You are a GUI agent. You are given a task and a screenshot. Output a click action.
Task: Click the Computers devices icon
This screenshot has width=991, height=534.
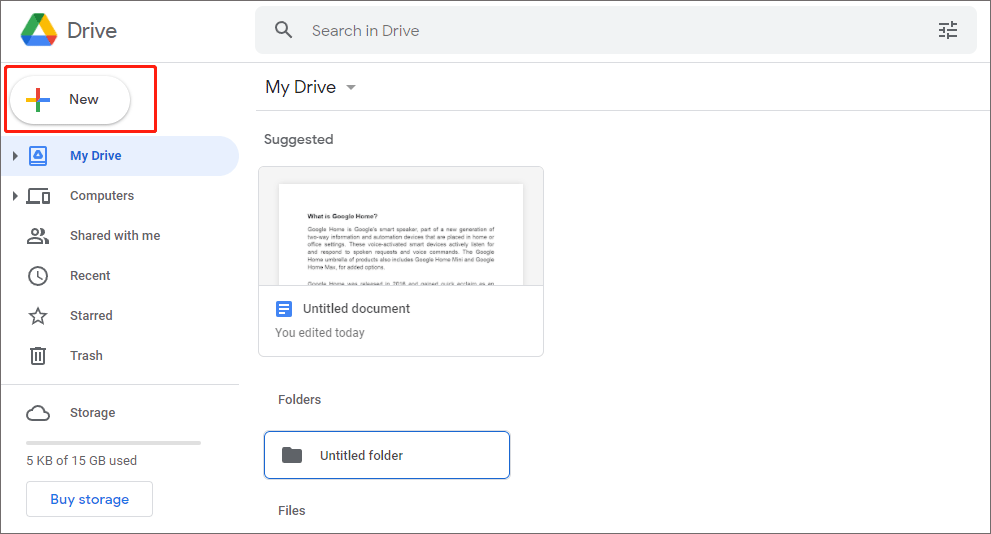pos(38,196)
